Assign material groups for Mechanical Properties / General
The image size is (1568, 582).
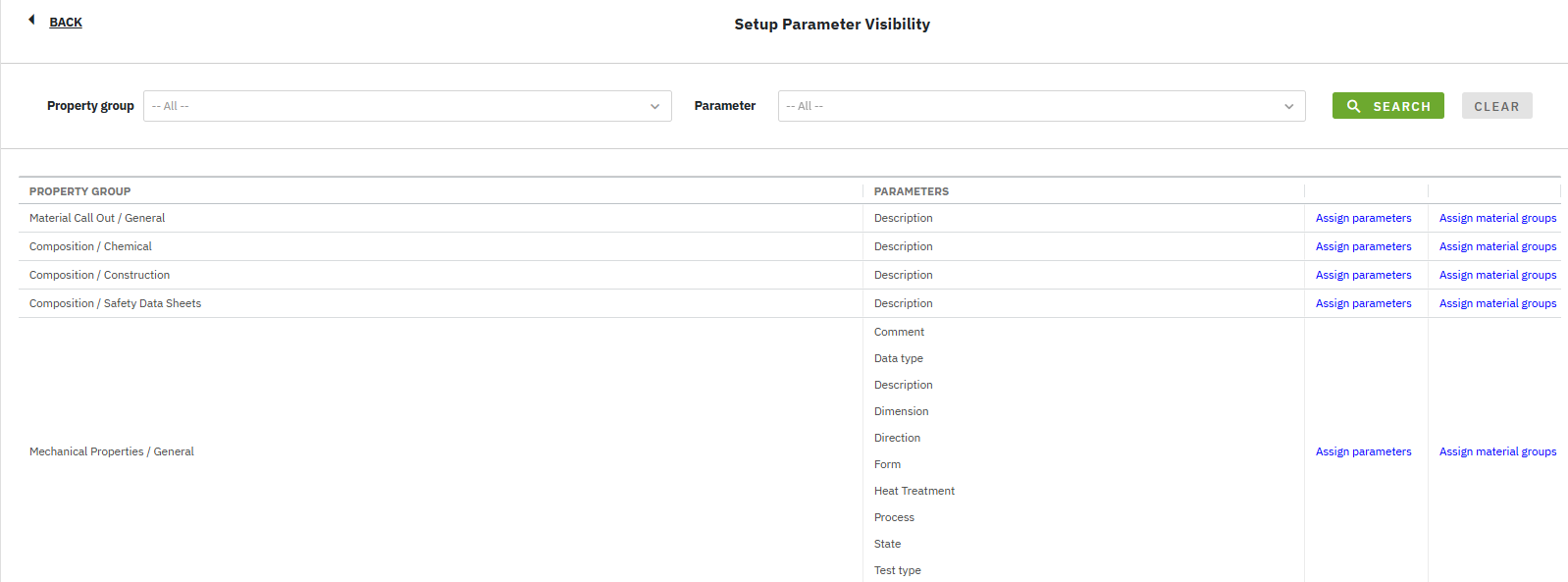(x=1497, y=451)
